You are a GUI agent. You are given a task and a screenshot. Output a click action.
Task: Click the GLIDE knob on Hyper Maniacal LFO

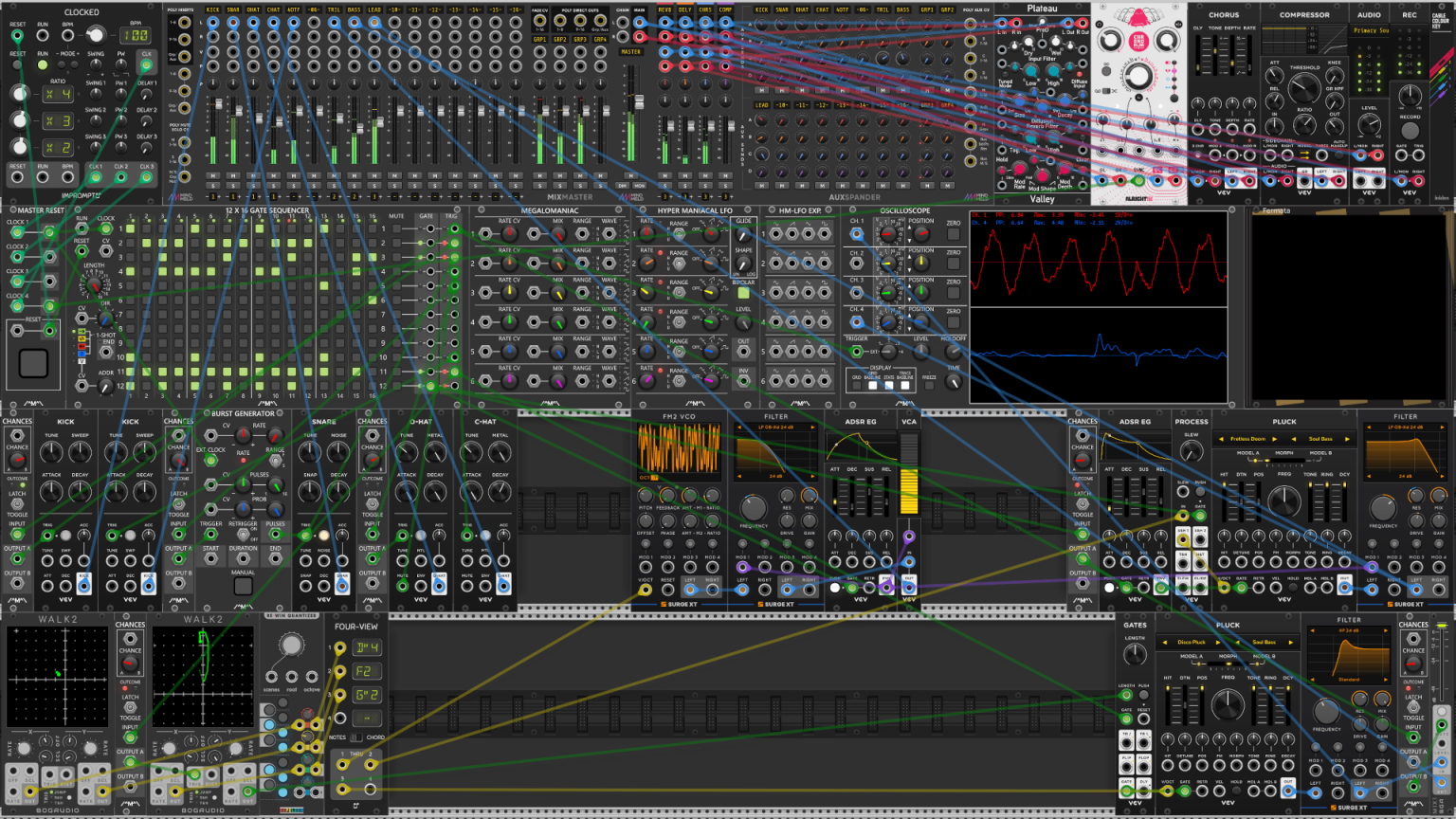[743, 234]
